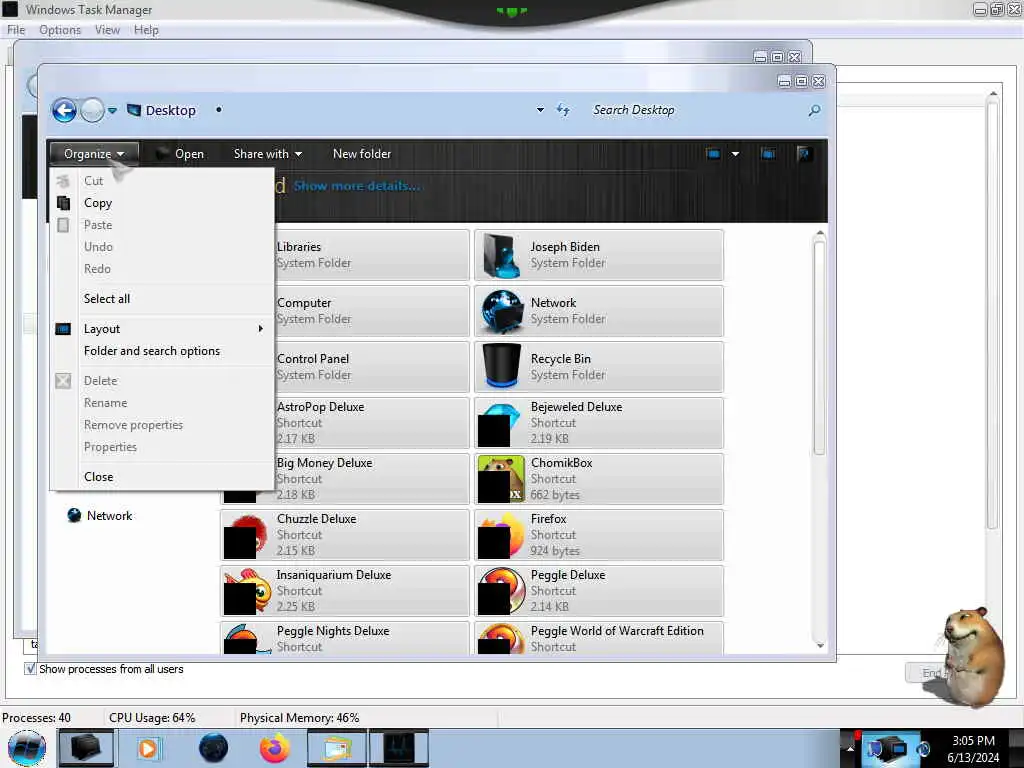
Task: Close the Organize dropdown button
Action: point(94,153)
